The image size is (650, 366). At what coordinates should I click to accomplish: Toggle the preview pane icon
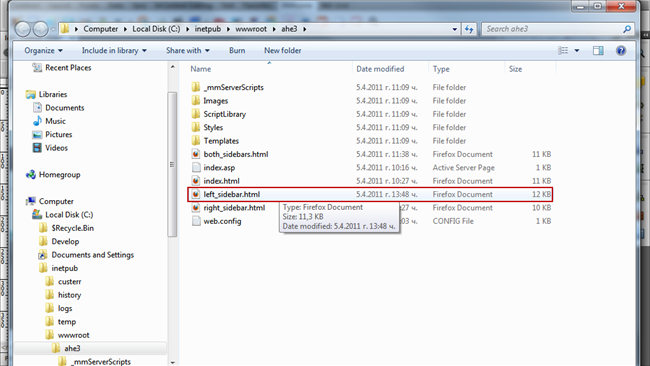coord(598,51)
